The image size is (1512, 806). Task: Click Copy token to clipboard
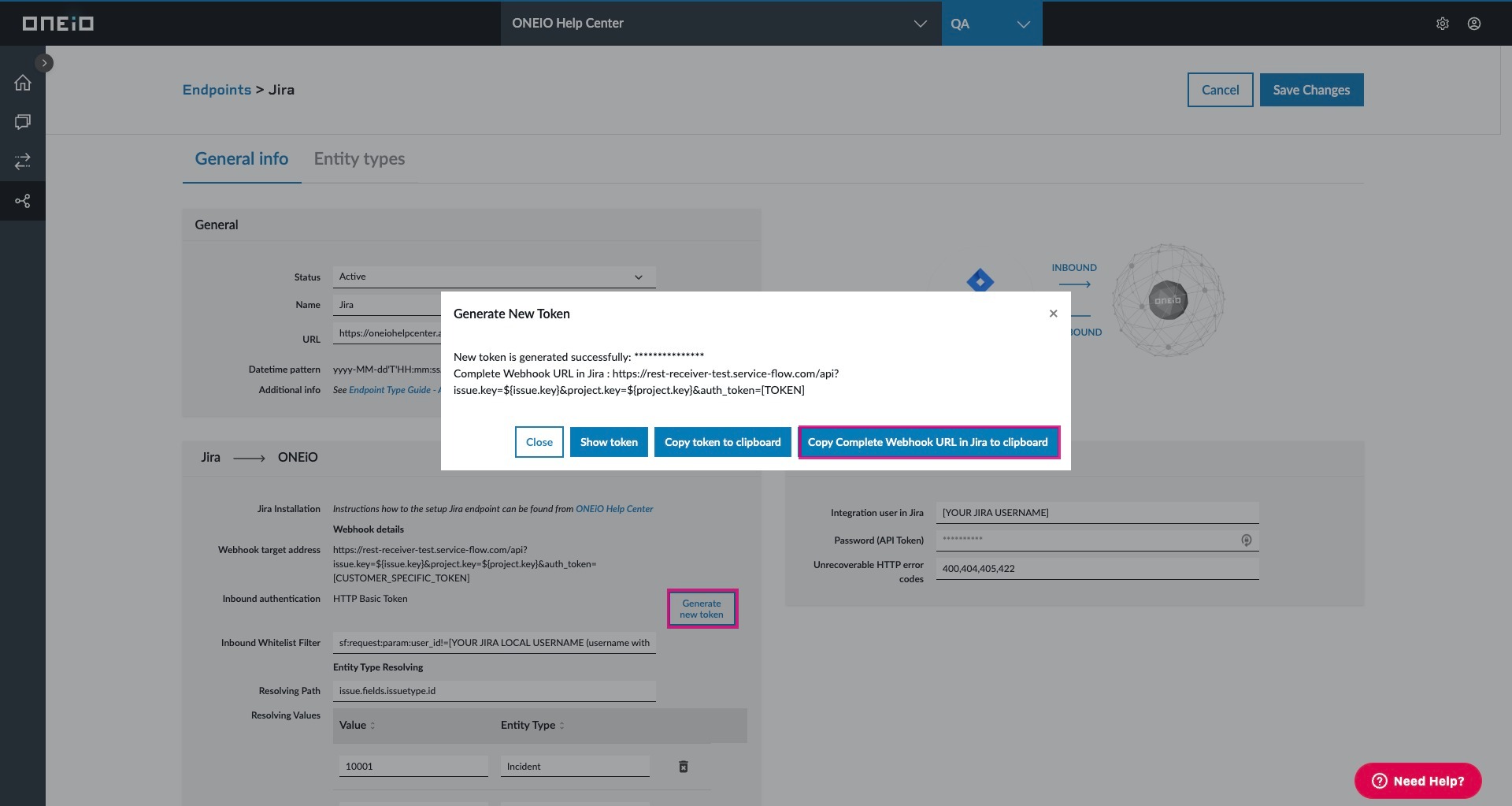pos(722,442)
